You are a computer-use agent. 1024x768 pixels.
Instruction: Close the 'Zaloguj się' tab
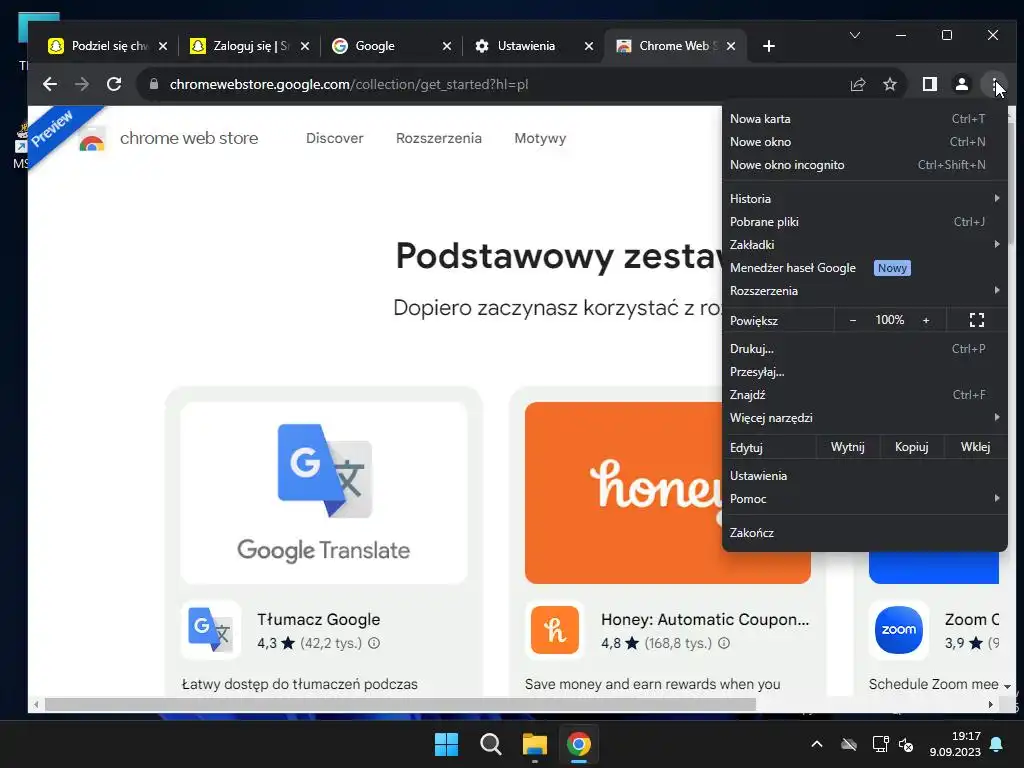[x=305, y=46]
